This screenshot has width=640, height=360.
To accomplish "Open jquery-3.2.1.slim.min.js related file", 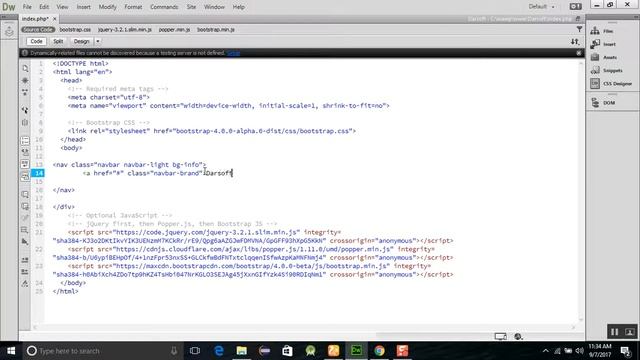I will [x=124, y=29].
